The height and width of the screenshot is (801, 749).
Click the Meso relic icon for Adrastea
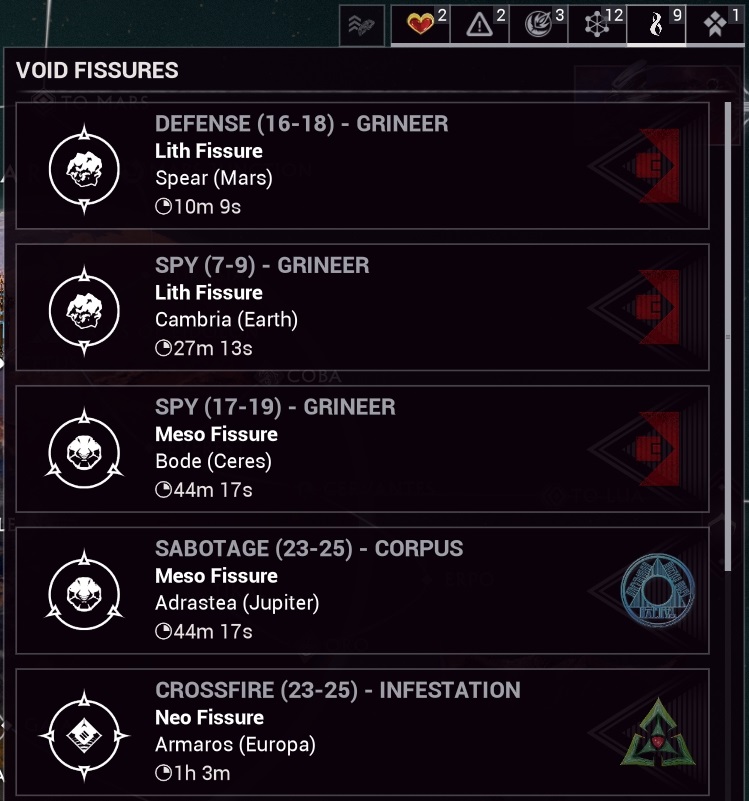[x=85, y=591]
